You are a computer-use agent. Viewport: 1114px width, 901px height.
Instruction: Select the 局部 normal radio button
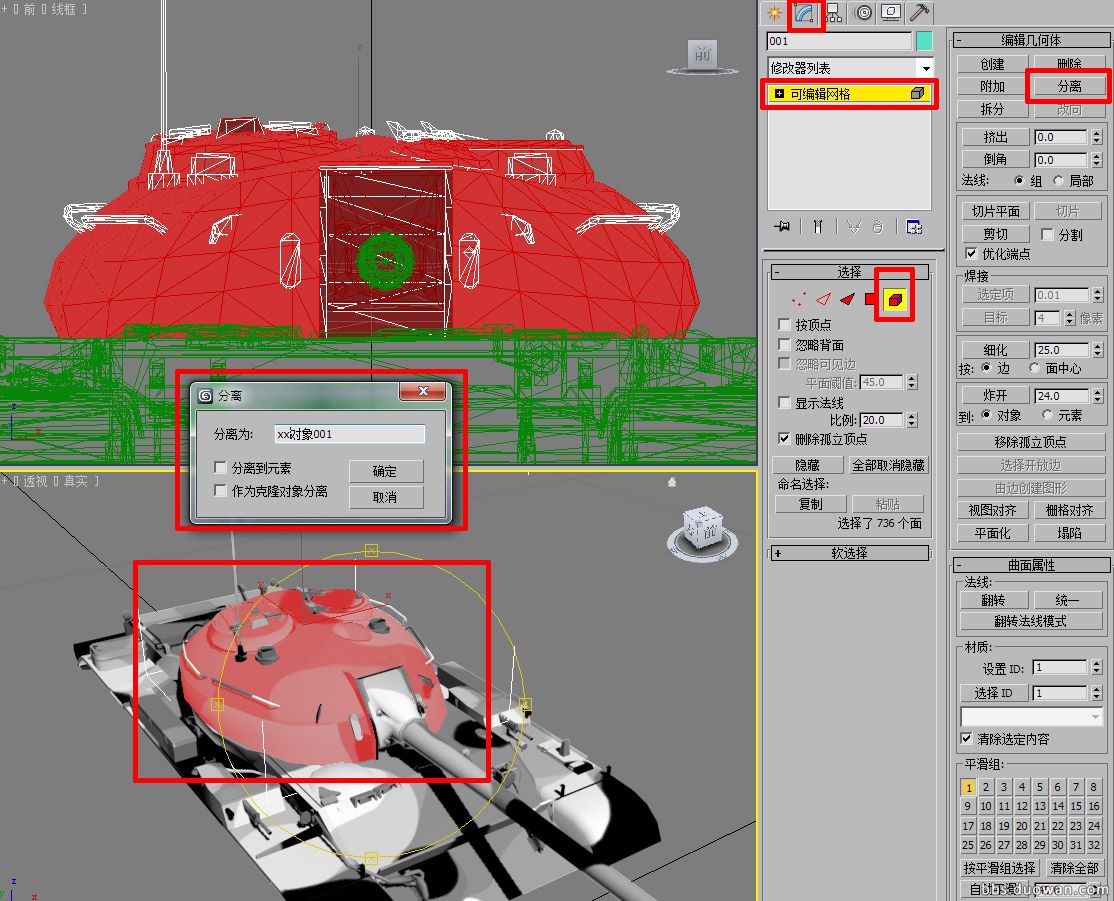click(x=1058, y=181)
